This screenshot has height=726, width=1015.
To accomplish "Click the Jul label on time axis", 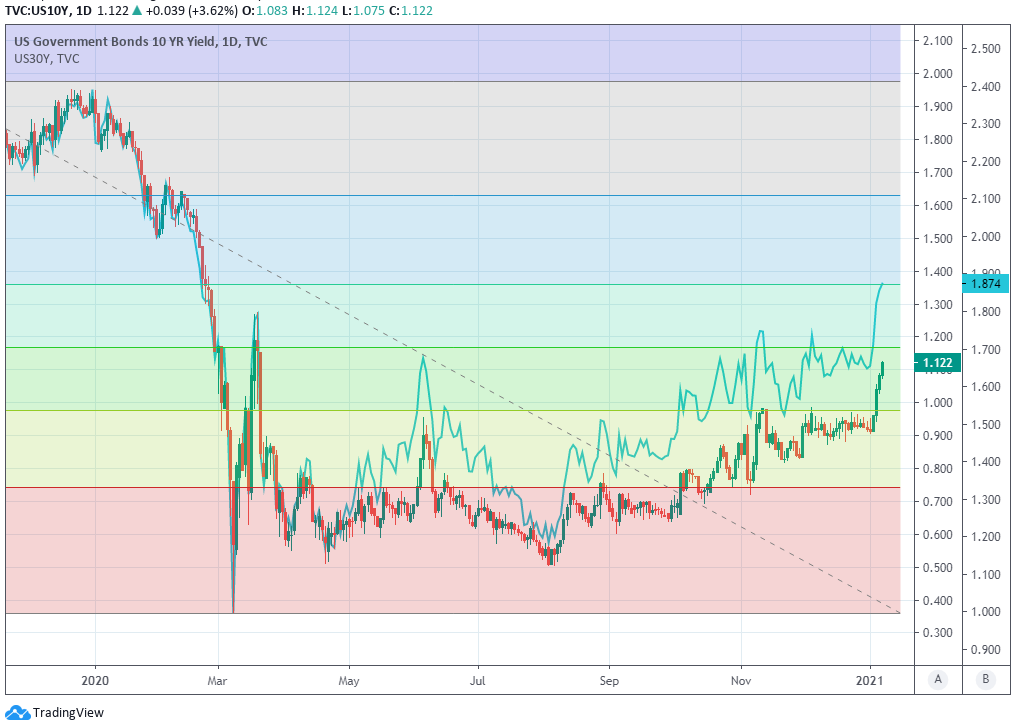I will point(478,680).
